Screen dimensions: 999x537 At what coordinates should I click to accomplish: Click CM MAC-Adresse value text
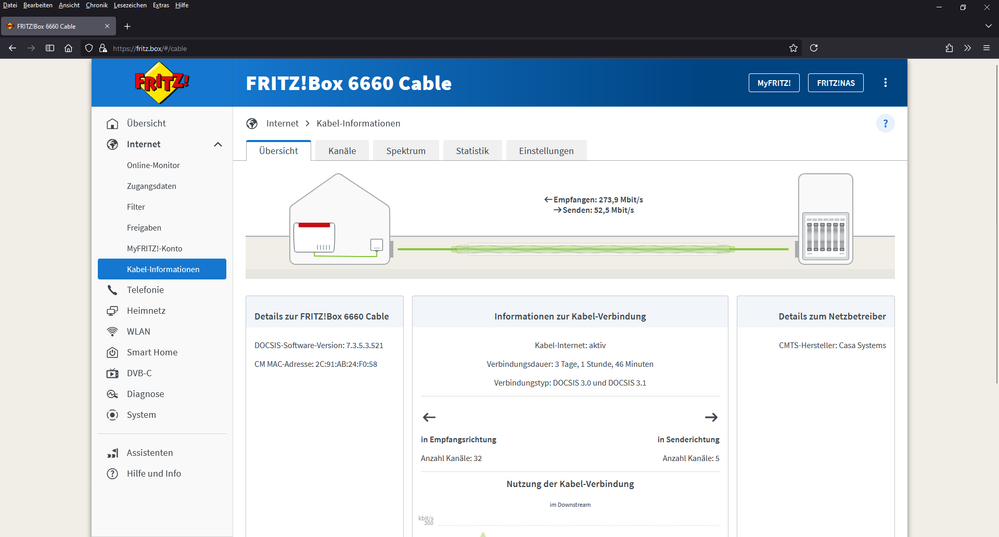pyautogui.click(x=346, y=364)
